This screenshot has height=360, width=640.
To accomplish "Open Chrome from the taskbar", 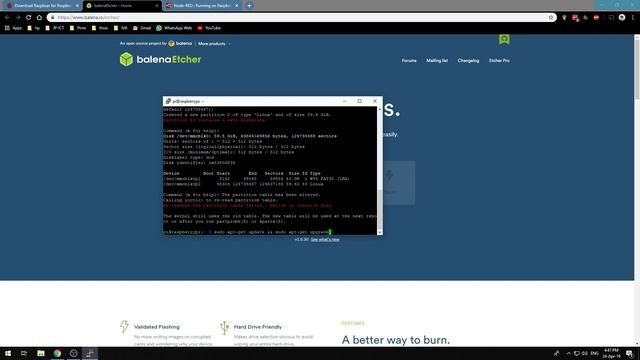I will (x=57, y=353).
